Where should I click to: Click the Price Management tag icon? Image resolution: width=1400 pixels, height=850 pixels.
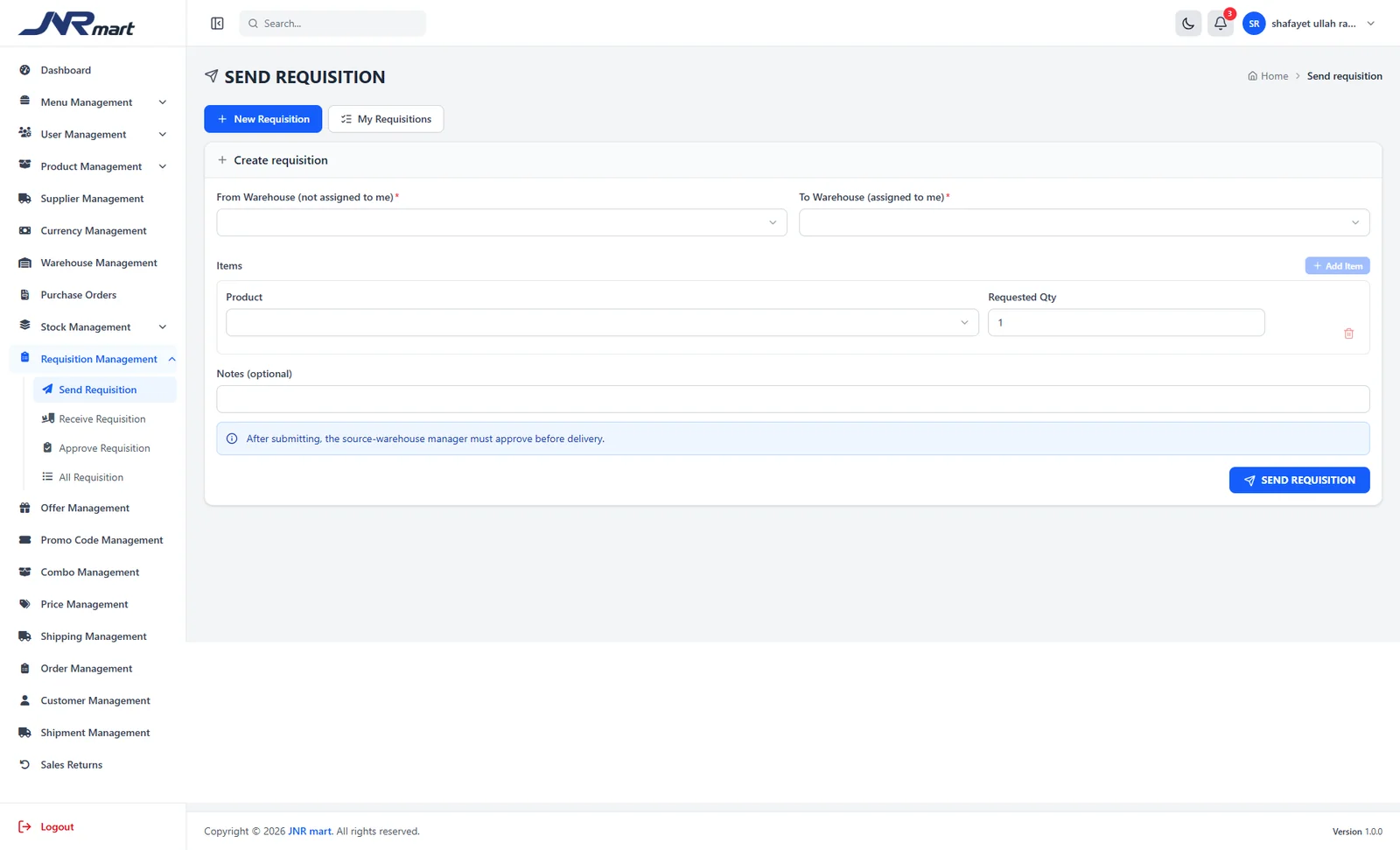point(24,604)
